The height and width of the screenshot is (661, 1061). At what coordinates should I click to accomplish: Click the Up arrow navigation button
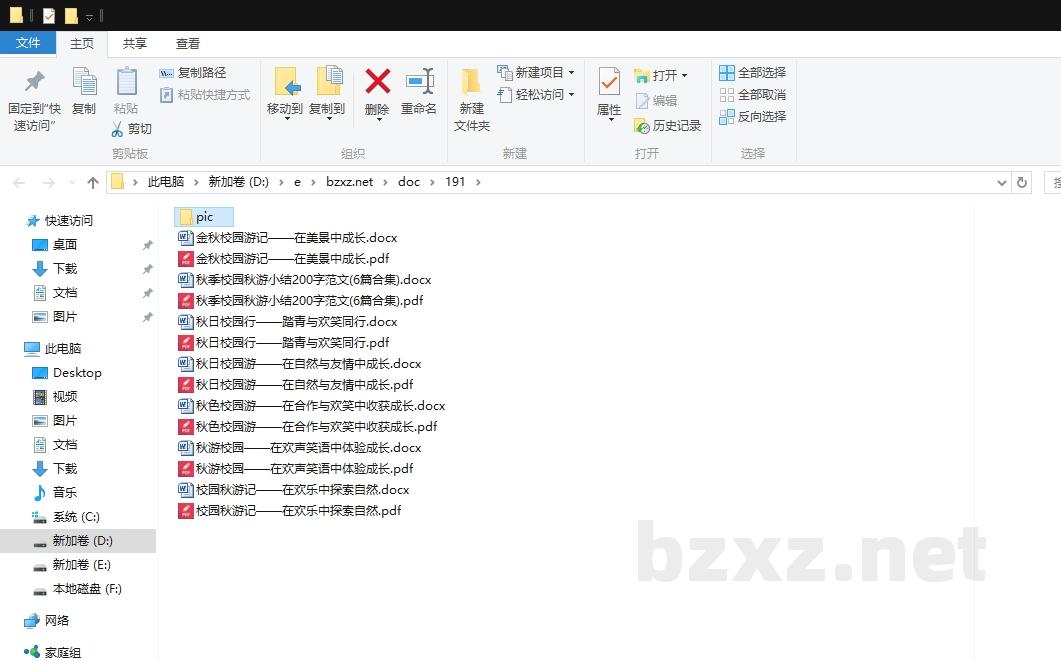(93, 182)
